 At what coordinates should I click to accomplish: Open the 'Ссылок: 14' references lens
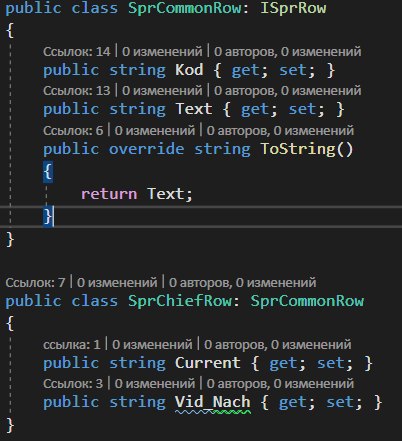77,52
